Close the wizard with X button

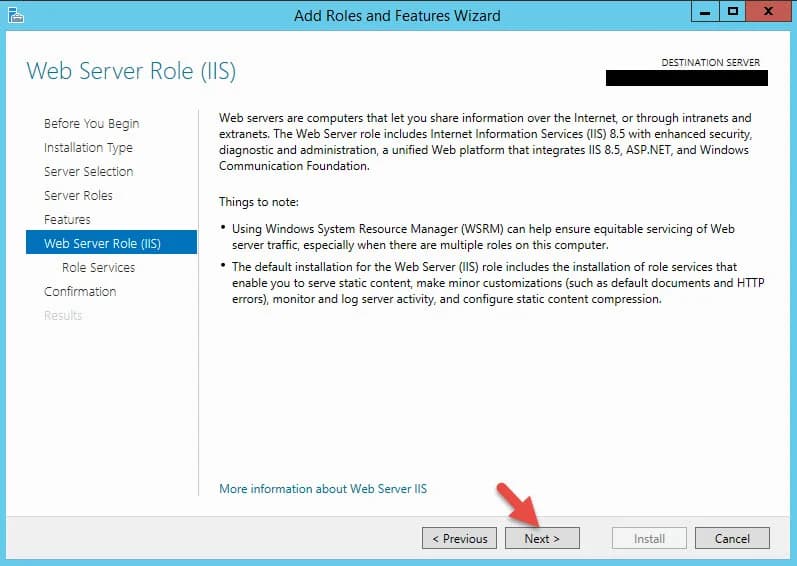(x=768, y=12)
